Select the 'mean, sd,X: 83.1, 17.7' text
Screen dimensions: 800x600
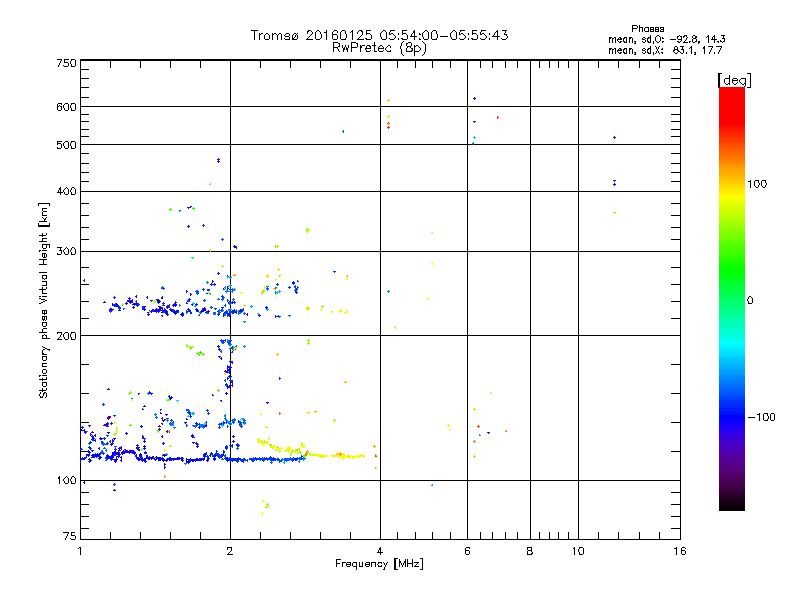tap(665, 50)
